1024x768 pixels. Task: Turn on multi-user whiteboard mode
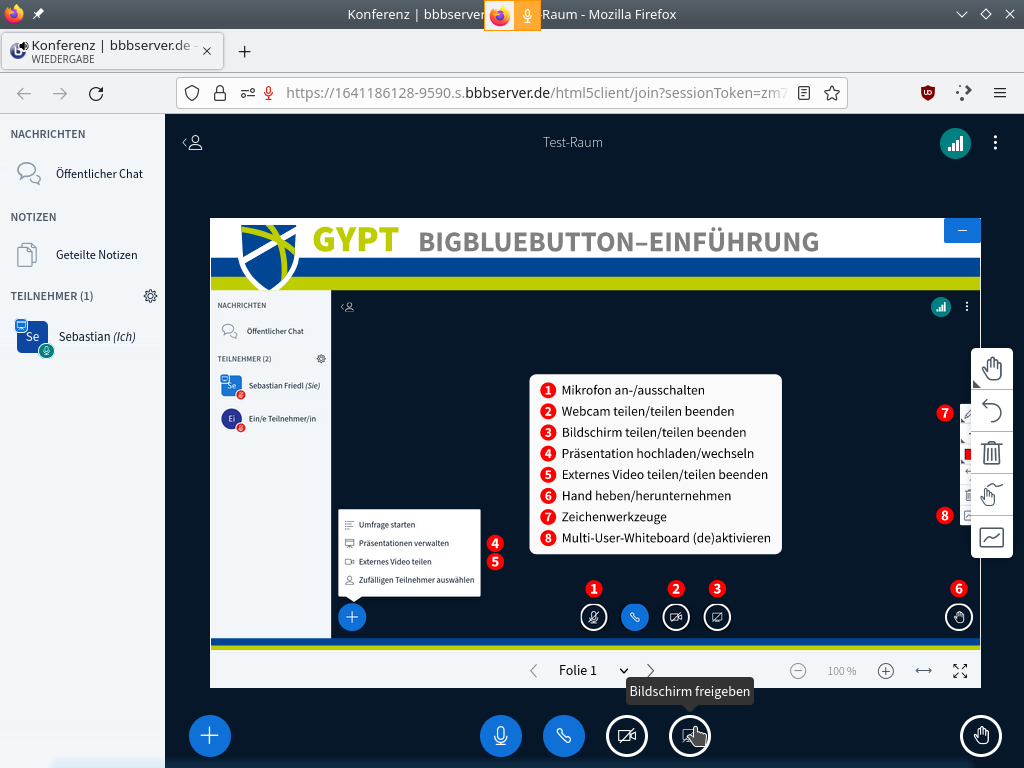(991, 538)
